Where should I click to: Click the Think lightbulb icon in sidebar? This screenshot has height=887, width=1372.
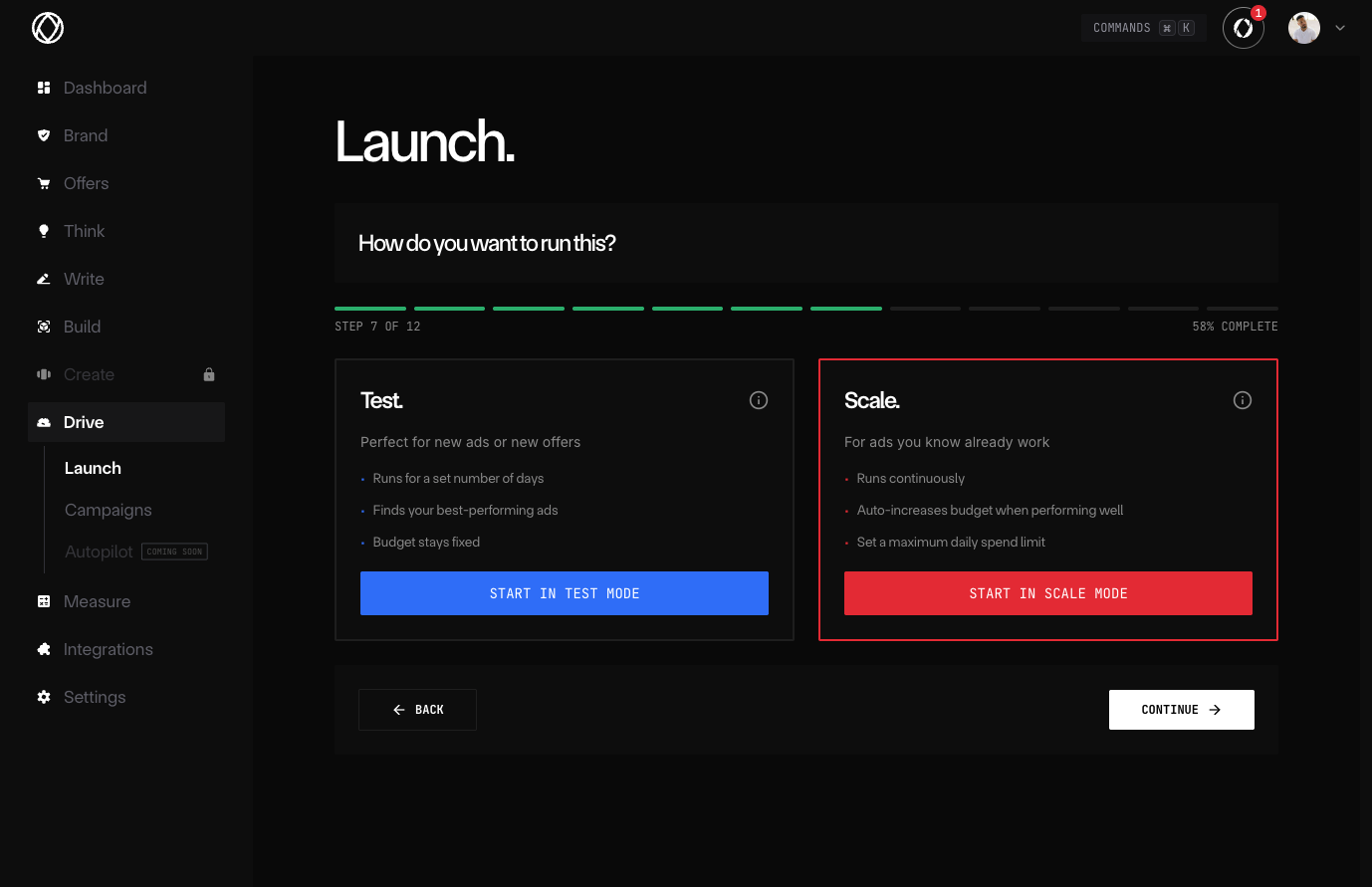(44, 231)
